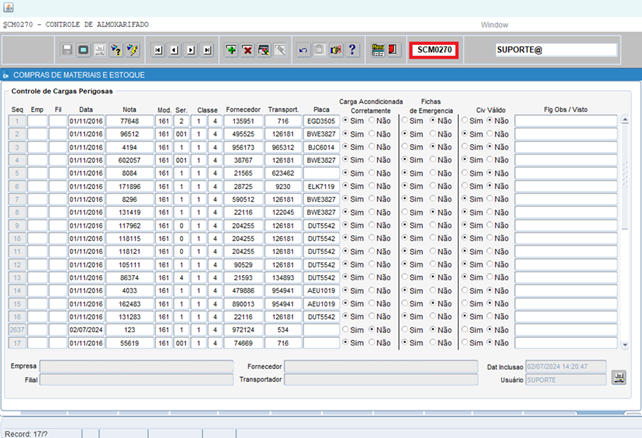Select Sim for Fichas de Emergencia row 13
Screen dimensions: 642x438
point(405,277)
